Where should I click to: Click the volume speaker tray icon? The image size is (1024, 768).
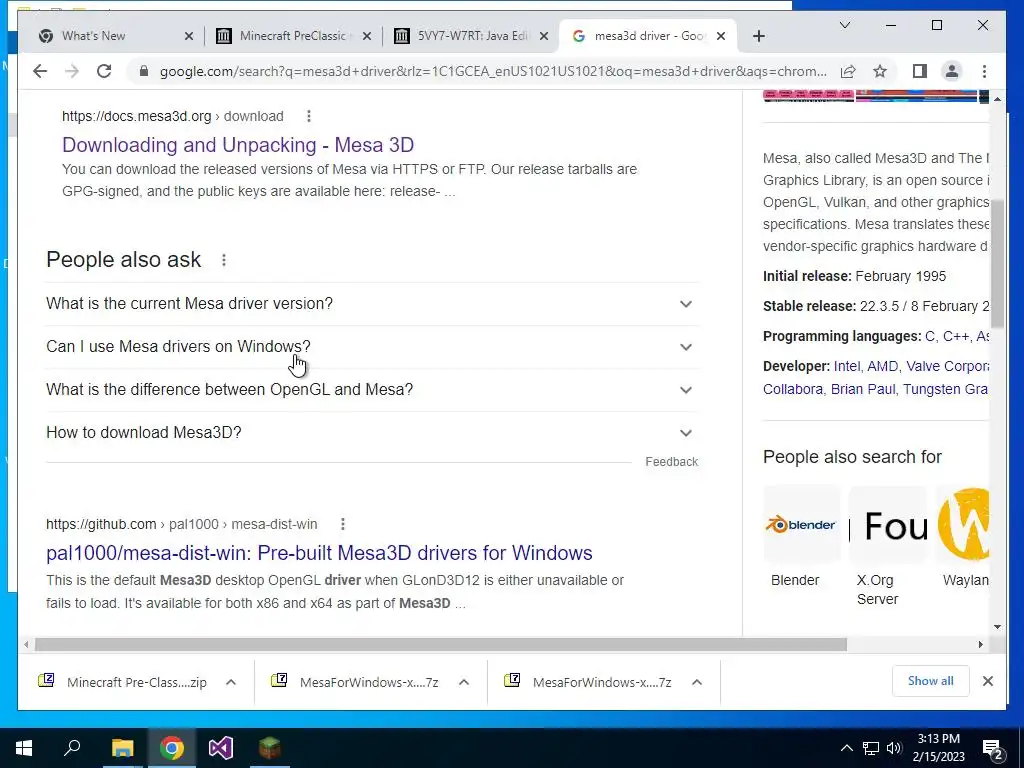click(894, 748)
